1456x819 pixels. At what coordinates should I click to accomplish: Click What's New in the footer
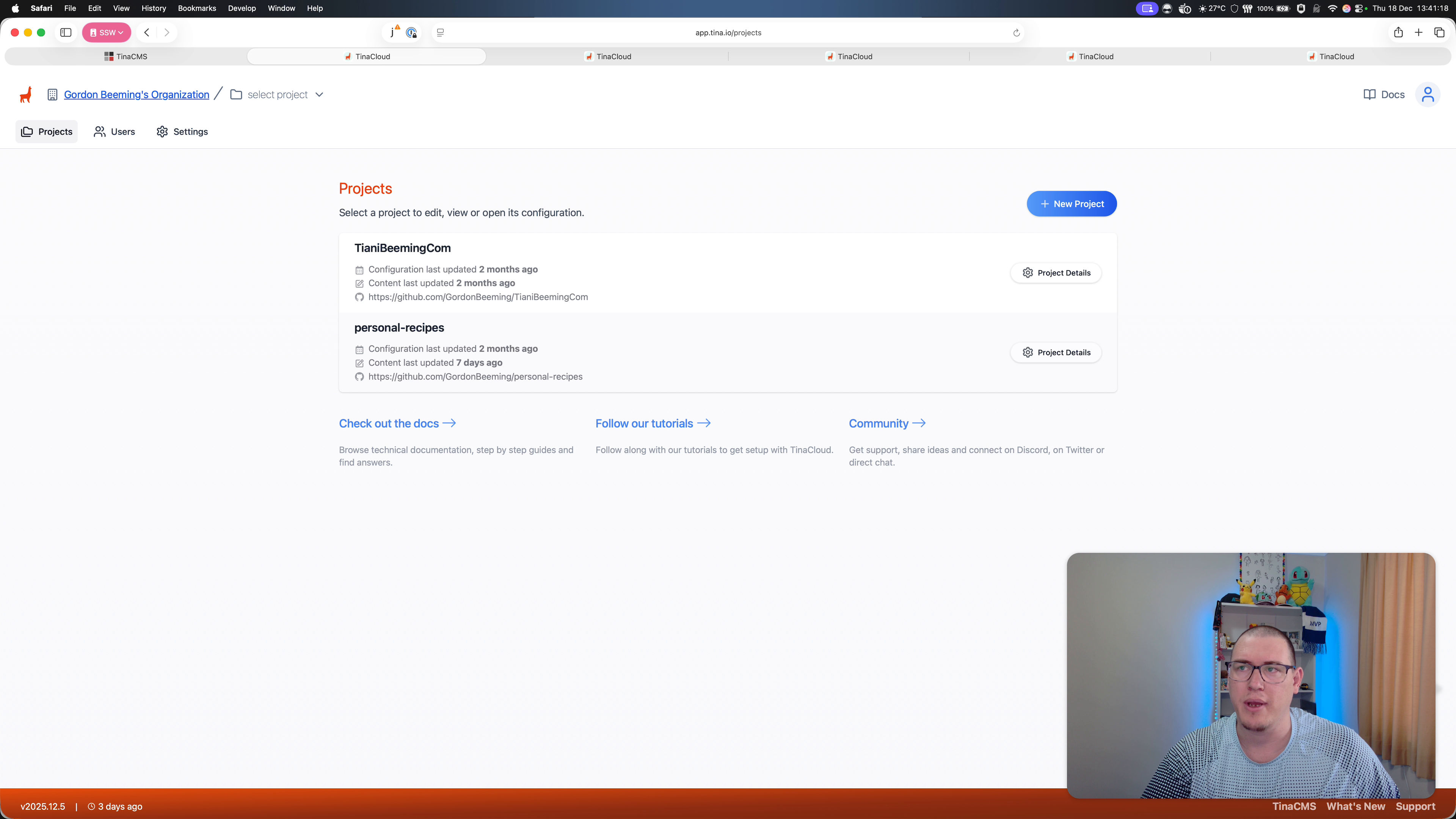[x=1356, y=806]
